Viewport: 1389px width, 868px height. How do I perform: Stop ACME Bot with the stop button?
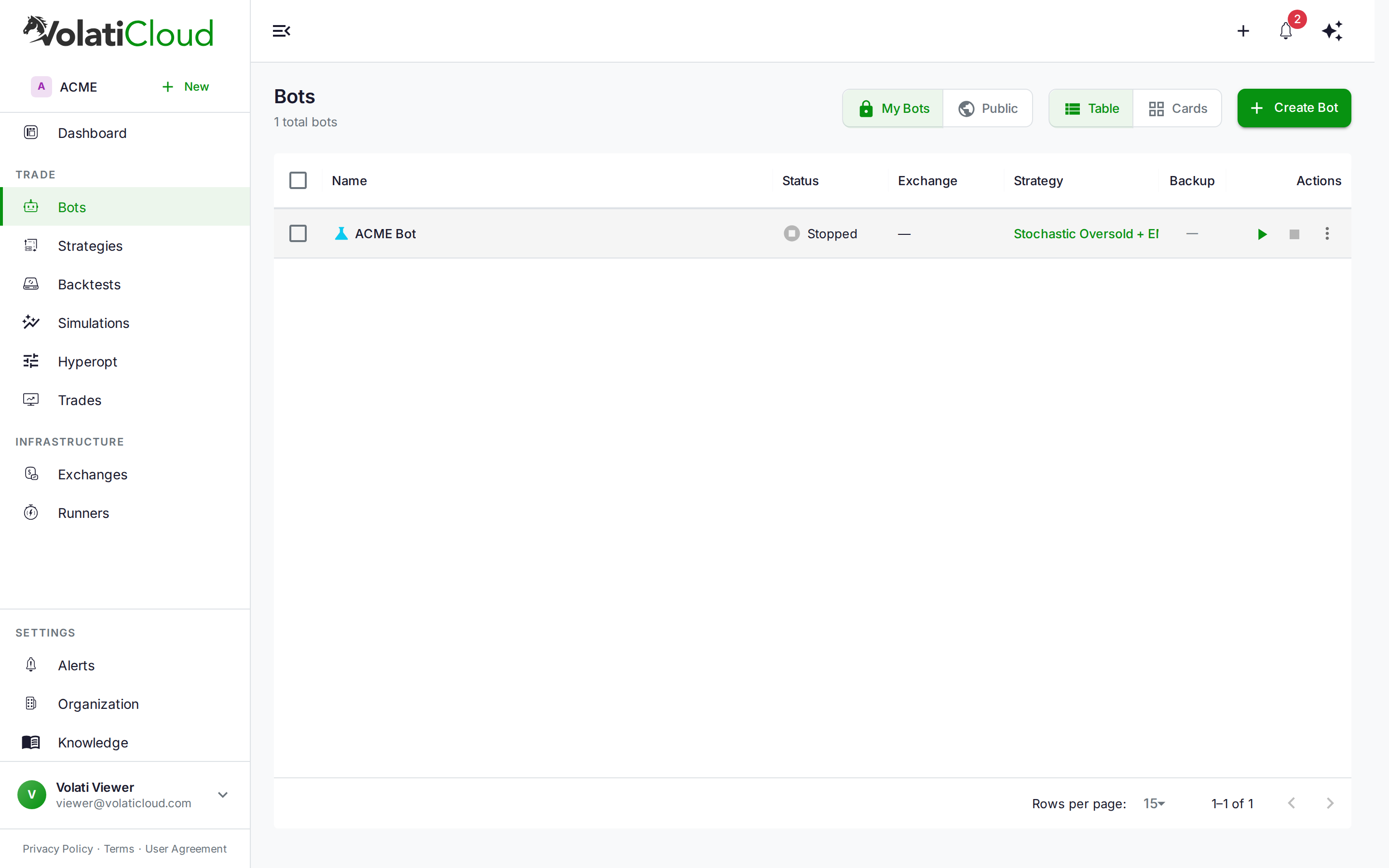[x=1294, y=234]
